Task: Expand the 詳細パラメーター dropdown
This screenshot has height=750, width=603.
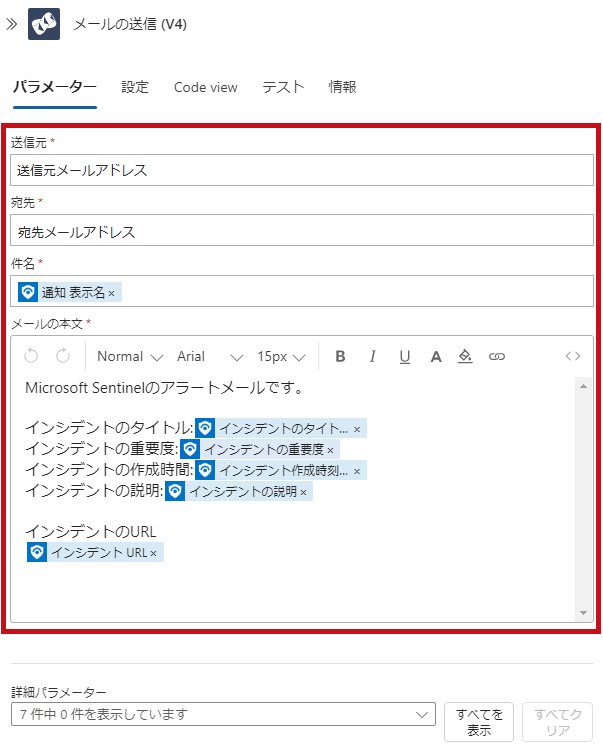Action: (x=223, y=714)
